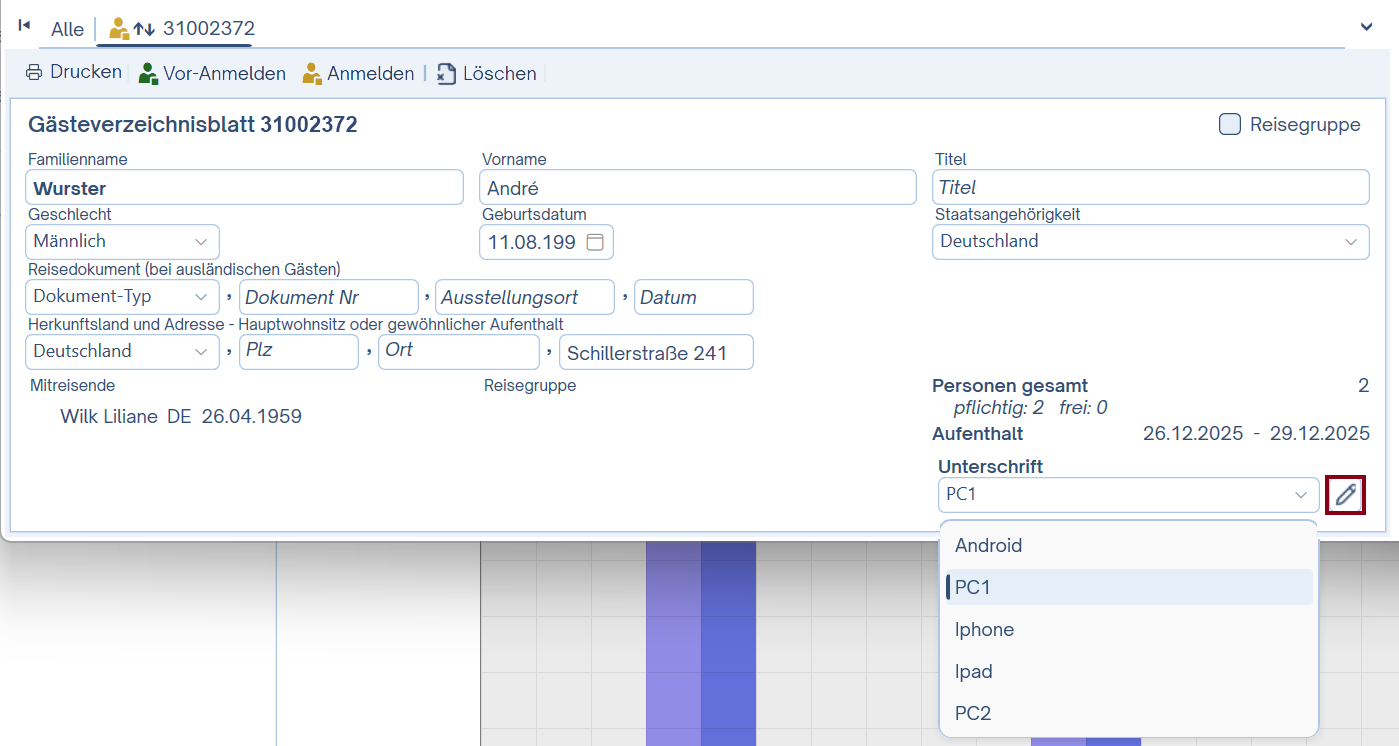Choose Ipad in the Unterschrift list
Image resolution: width=1399 pixels, height=746 pixels.
click(973, 672)
